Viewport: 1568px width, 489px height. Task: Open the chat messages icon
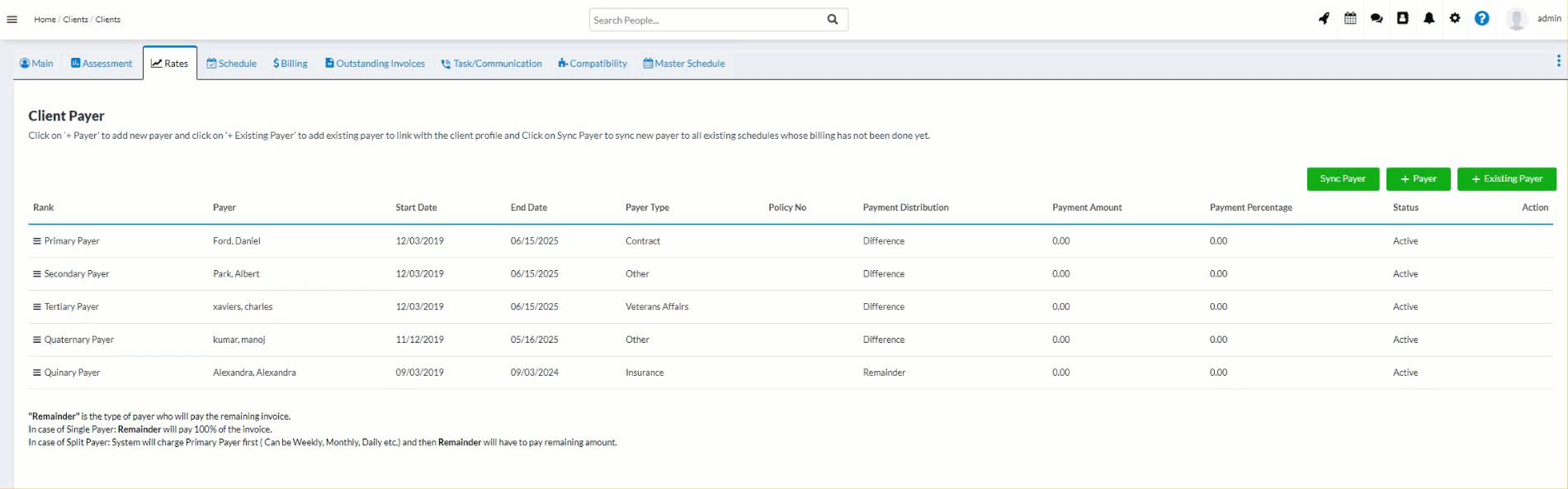1377,18
